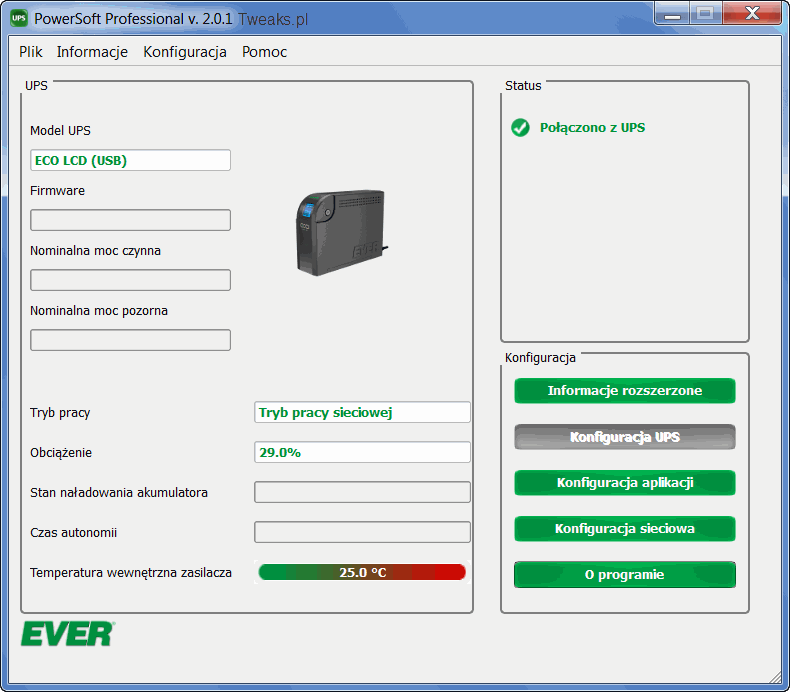Click the 25.0 °C temperature bar
The height and width of the screenshot is (692, 790).
362,572
